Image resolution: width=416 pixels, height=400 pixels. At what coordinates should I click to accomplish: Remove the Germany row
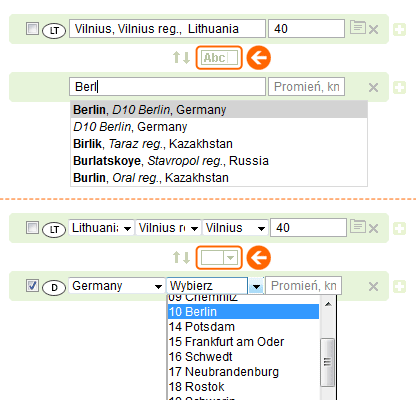tap(373, 286)
